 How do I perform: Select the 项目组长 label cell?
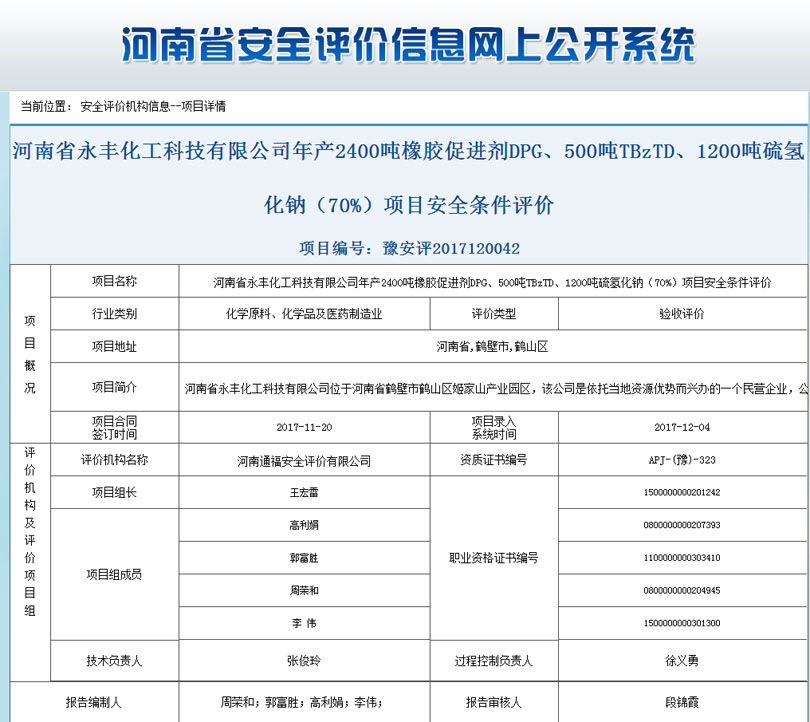pos(115,492)
